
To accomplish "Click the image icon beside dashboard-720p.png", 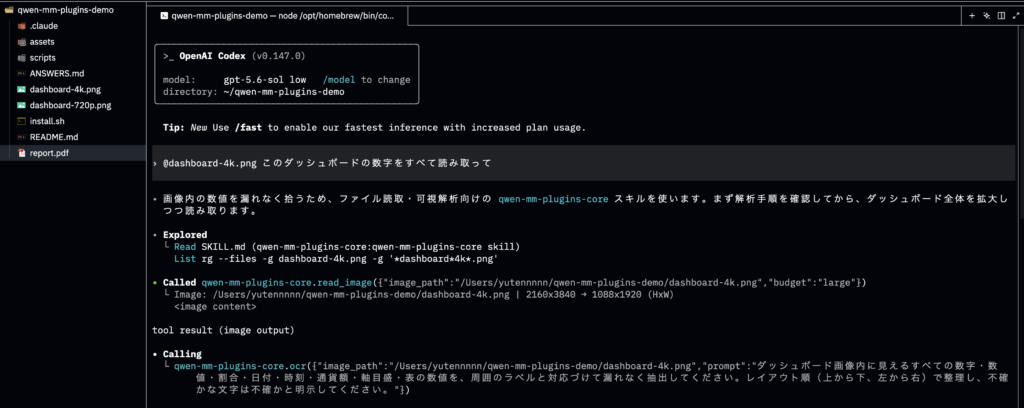I will (x=22, y=105).
